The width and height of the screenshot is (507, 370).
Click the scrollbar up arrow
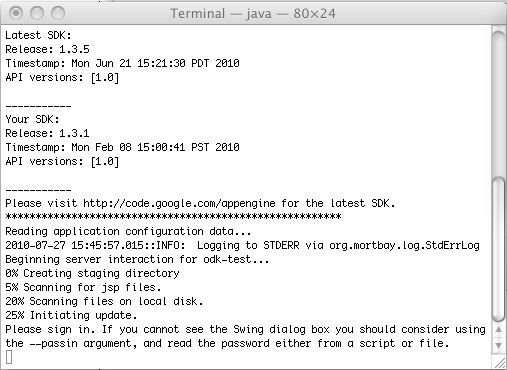499,330
